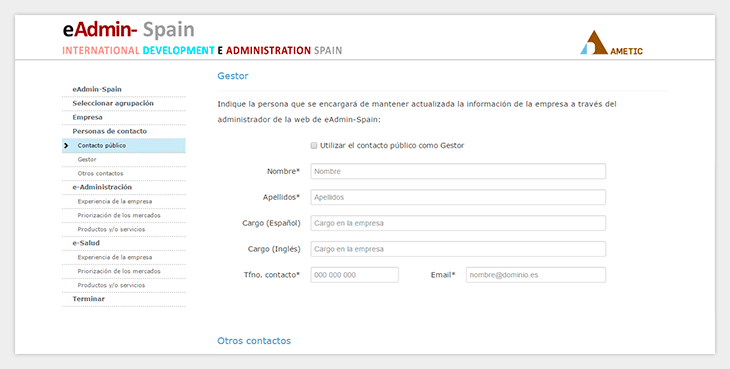Open the Gestor sidebar sub-item
The image size is (730, 369).
tap(87, 160)
